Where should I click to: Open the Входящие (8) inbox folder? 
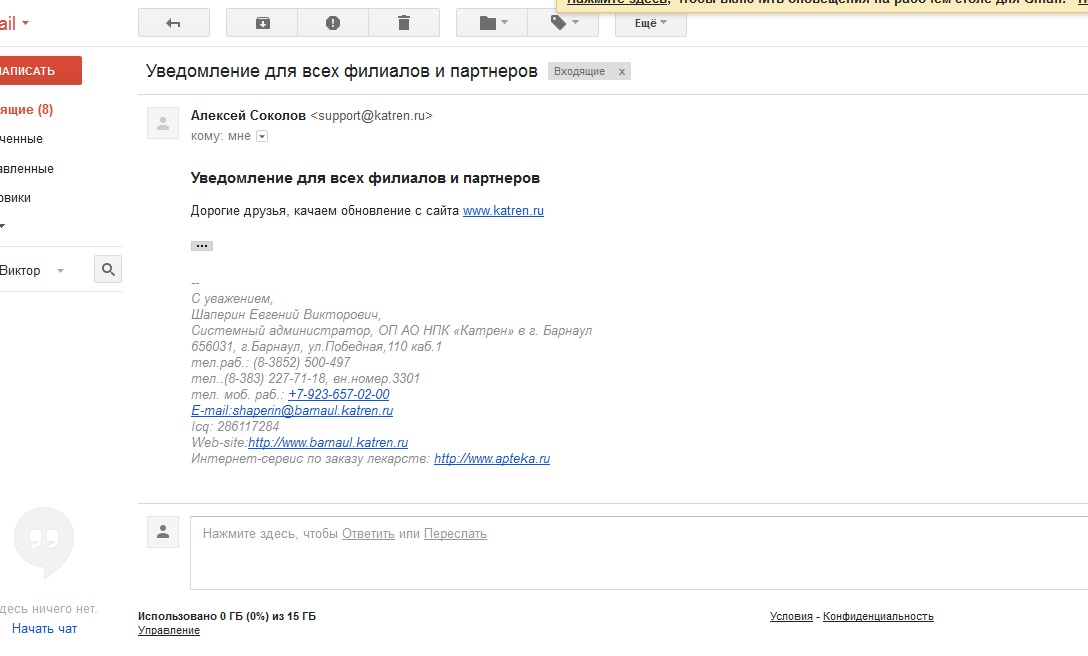tap(26, 110)
